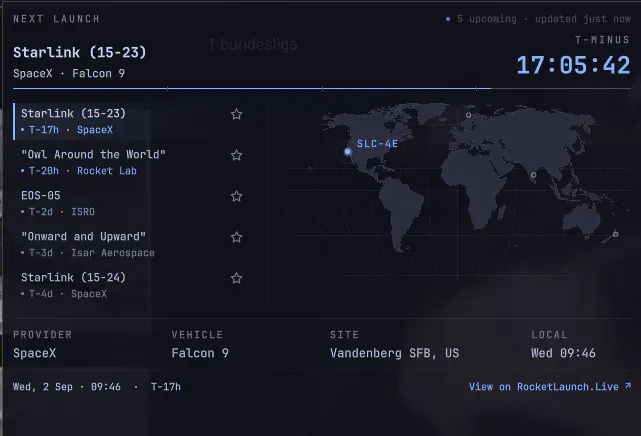Toggle favorite star for EOS-05

[x=236, y=196]
